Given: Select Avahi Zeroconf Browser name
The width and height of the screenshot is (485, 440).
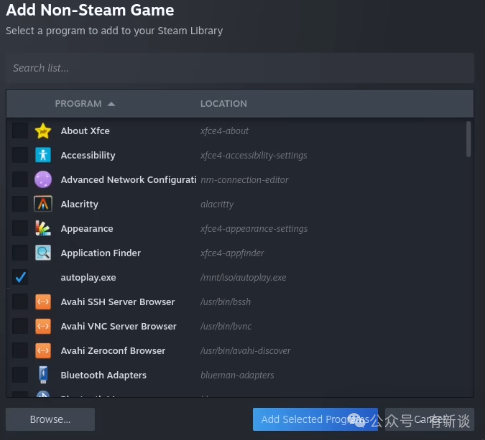Looking at the screenshot, I should [x=113, y=351].
